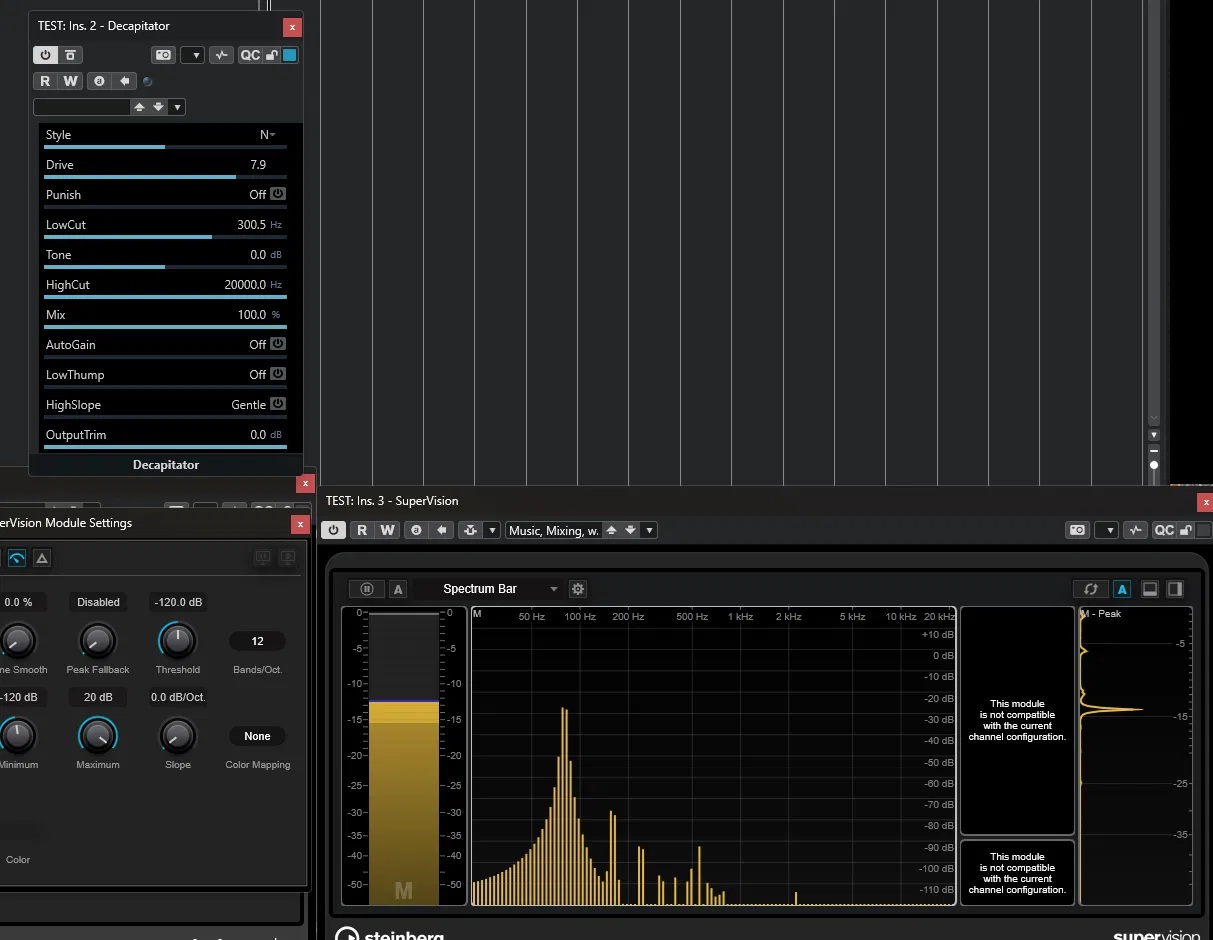The width and height of the screenshot is (1213, 940).
Task: Pause SuperVision measurement
Action: pyautogui.click(x=366, y=589)
